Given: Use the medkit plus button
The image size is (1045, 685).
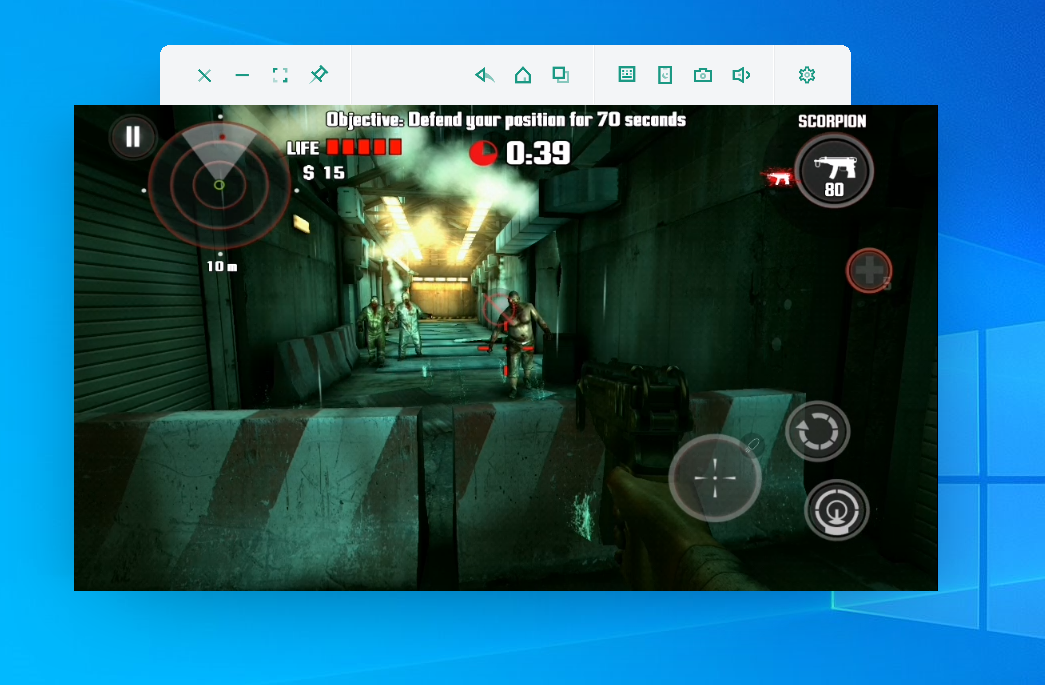Looking at the screenshot, I should pos(869,271).
